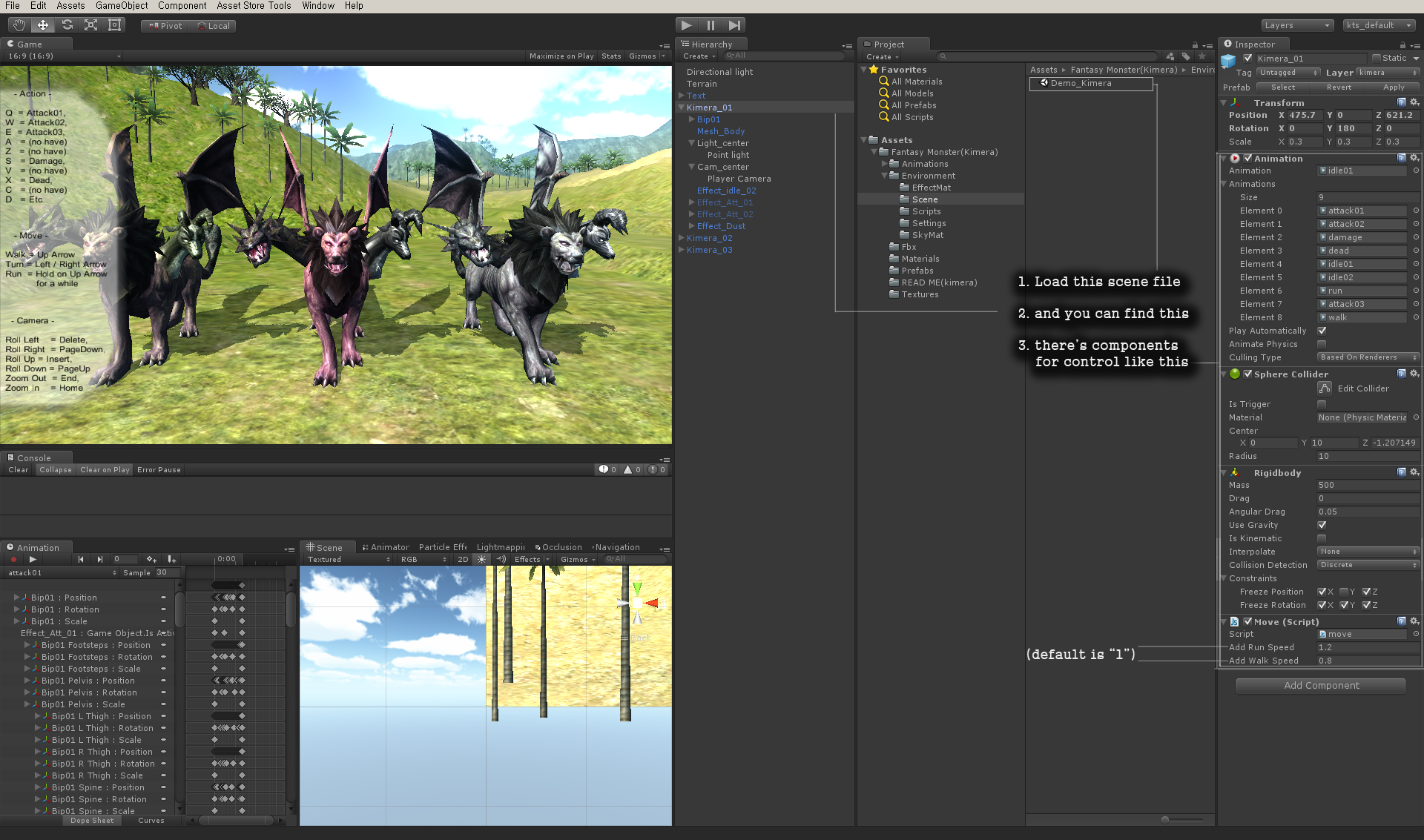Click the Stats button in Game view
The height and width of the screenshot is (840, 1424).
611,56
